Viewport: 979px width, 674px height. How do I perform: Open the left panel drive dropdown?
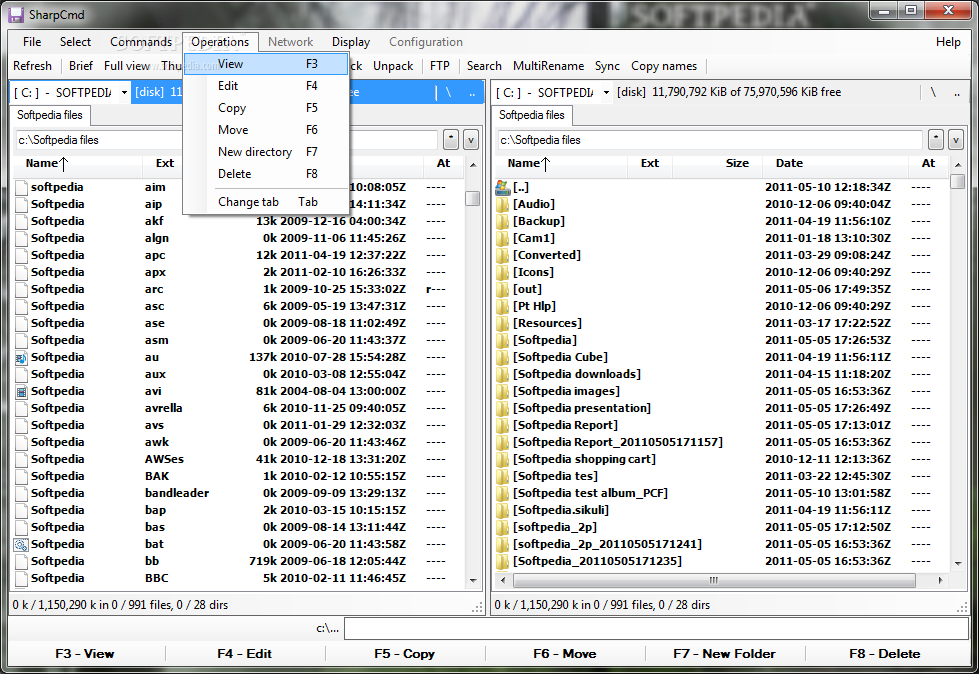coord(124,92)
